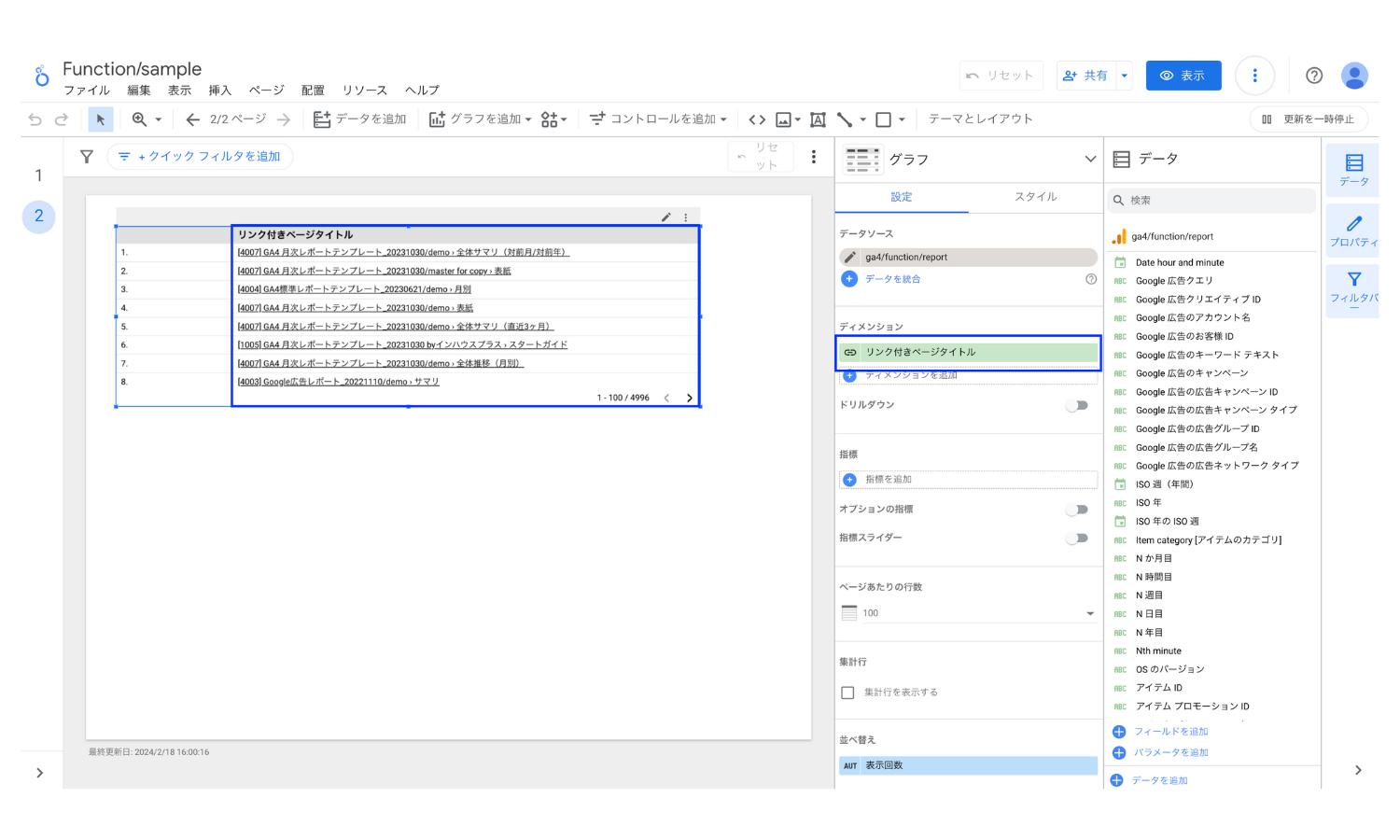Go to previous table page arrow
This screenshot has height=840, width=1400.
[x=666, y=398]
